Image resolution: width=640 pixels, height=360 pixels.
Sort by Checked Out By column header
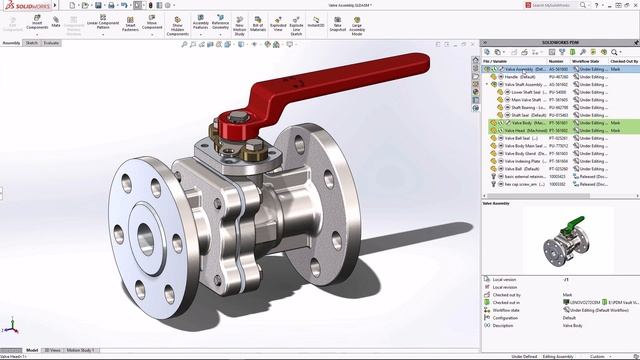[x=624, y=61]
